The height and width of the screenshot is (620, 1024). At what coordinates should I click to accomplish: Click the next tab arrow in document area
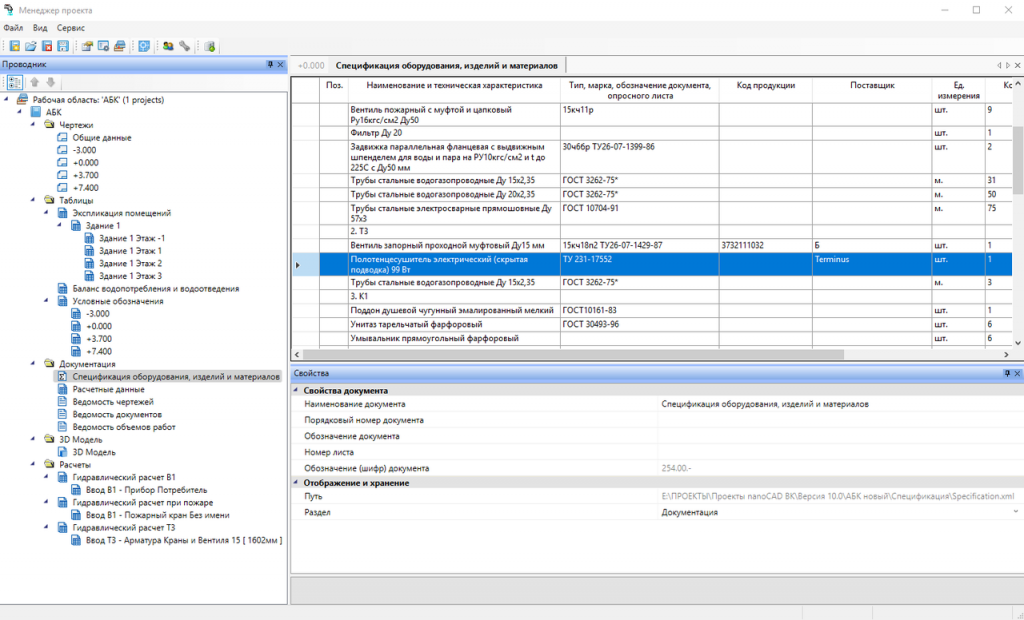pyautogui.click(x=1008, y=65)
